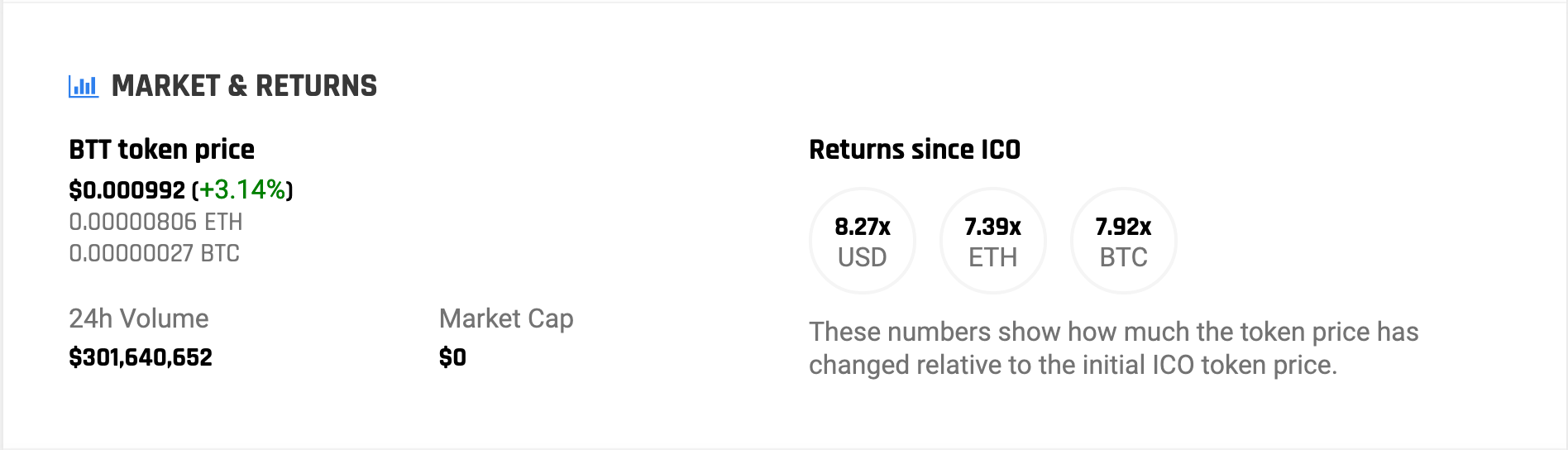Click the "These numbers show how much" text line

(x=1113, y=332)
